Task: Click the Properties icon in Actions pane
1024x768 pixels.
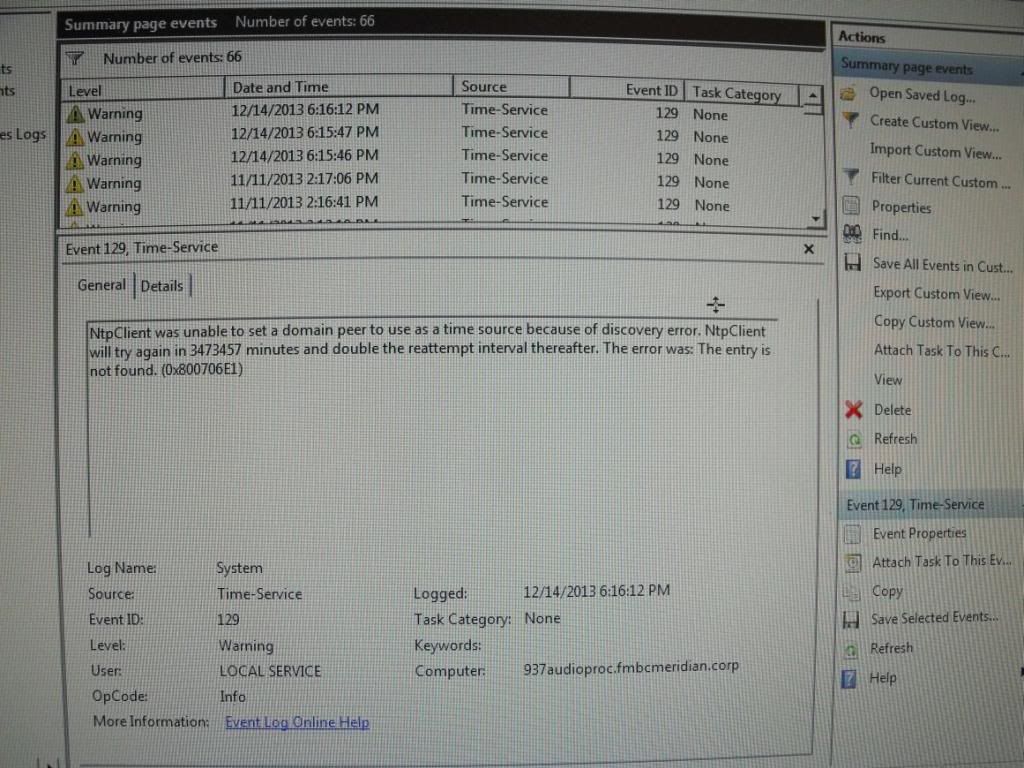Action: 851,207
